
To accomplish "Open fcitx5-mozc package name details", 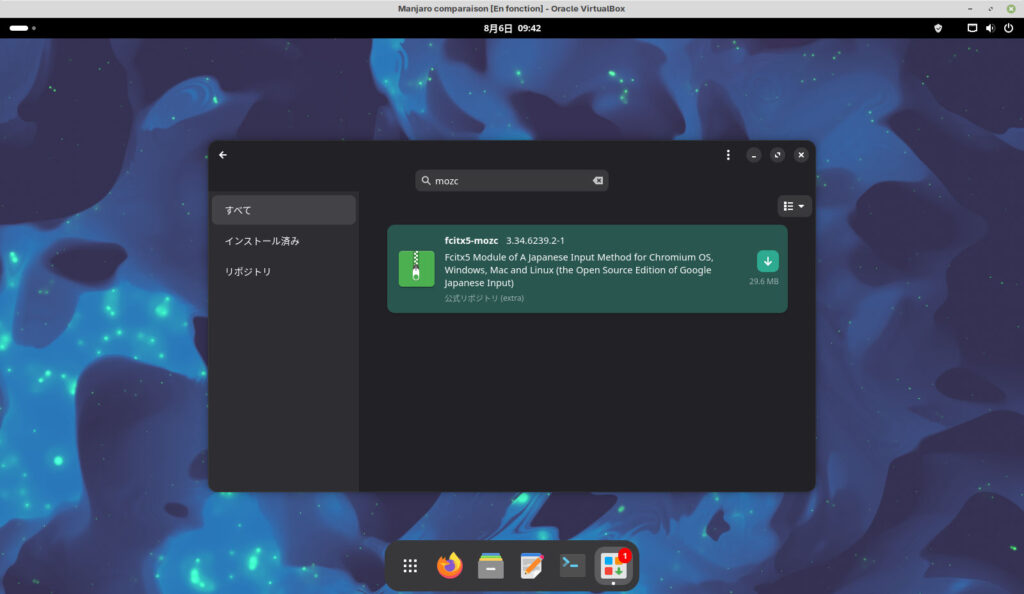I will pyautogui.click(x=471, y=240).
